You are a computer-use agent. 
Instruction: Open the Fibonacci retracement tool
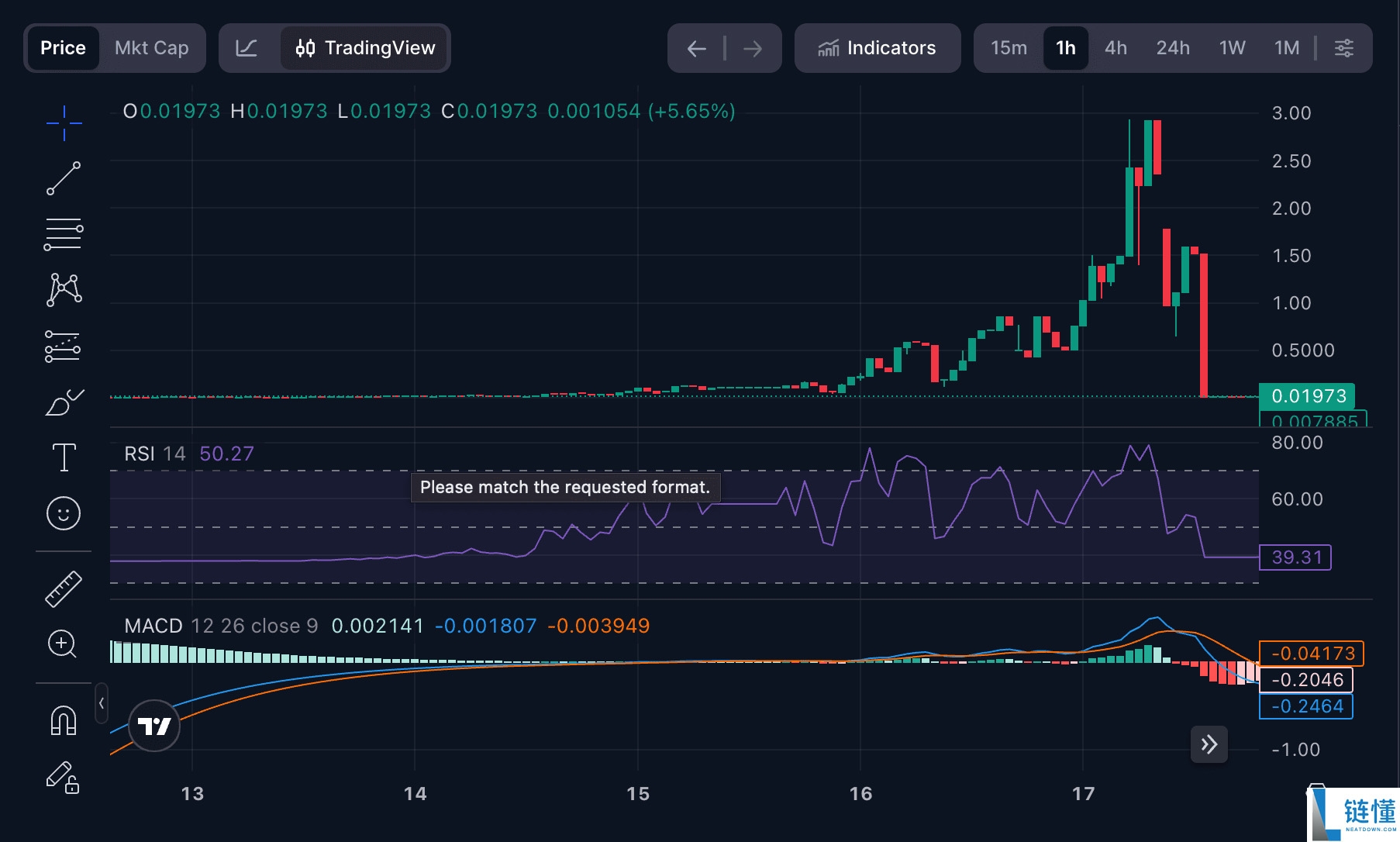click(x=64, y=234)
